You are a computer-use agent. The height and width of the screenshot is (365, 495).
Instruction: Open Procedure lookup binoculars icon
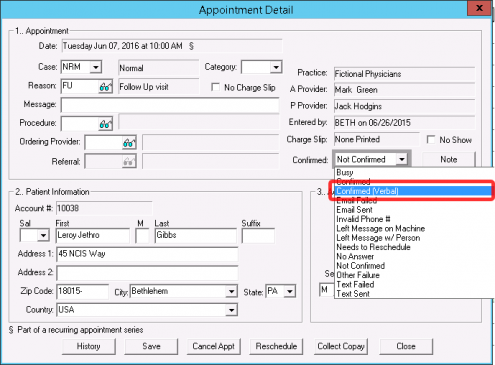click(105, 124)
